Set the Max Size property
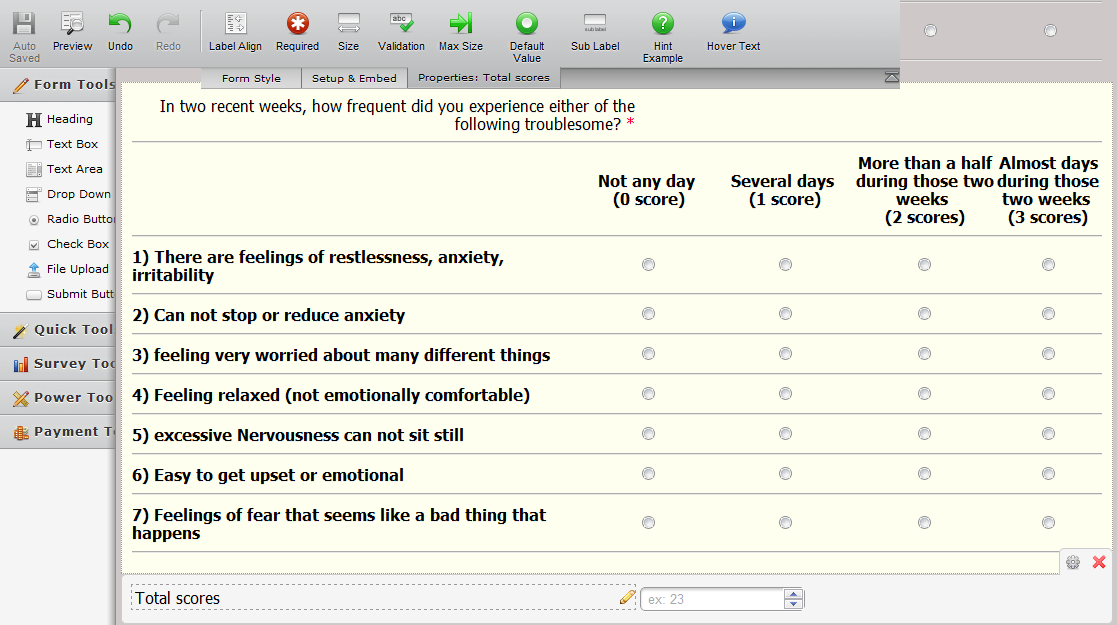 point(461,32)
